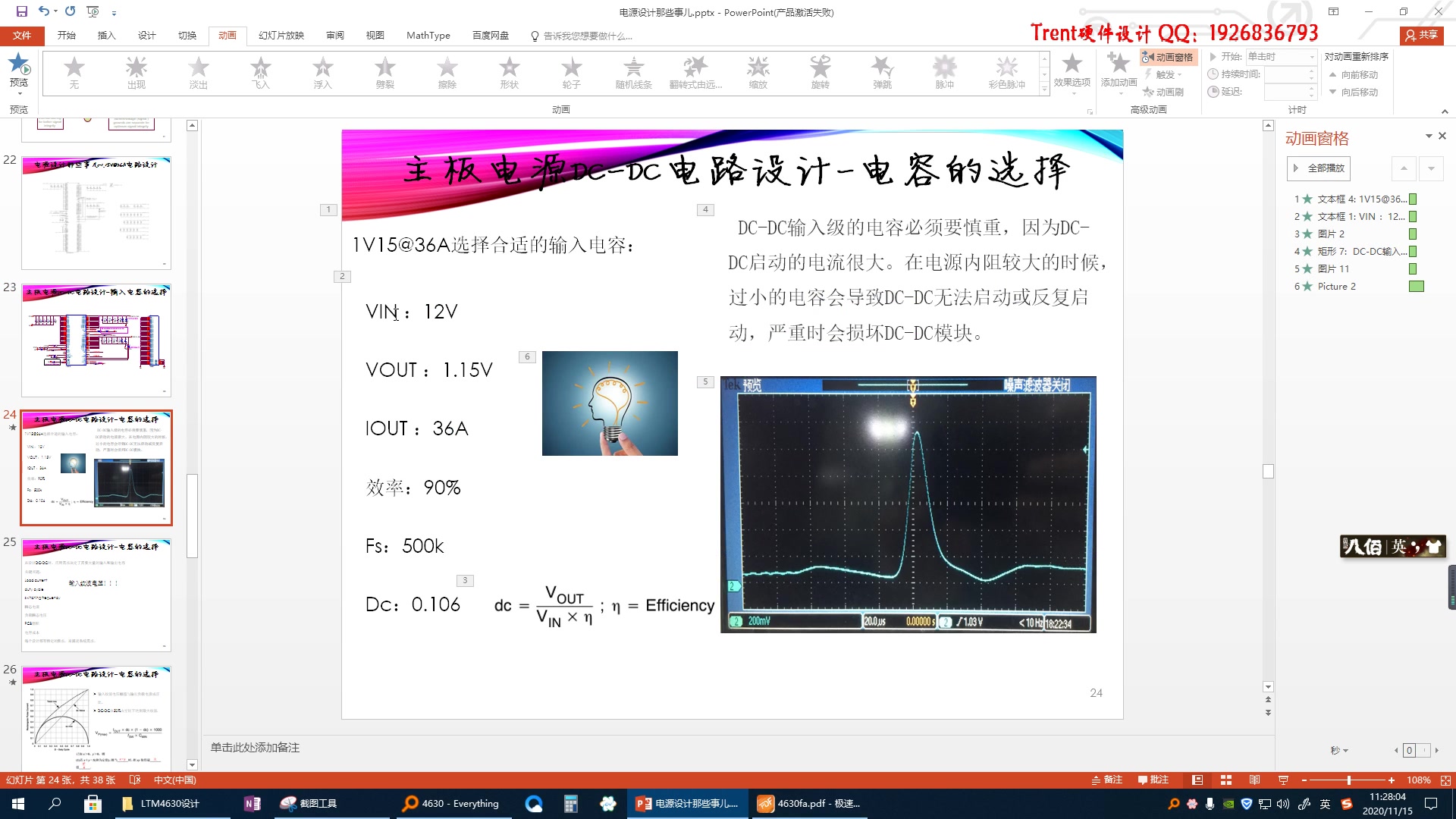Open the 开始 timing start dropdown
This screenshot has width=1456, height=819.
[x=1311, y=57]
